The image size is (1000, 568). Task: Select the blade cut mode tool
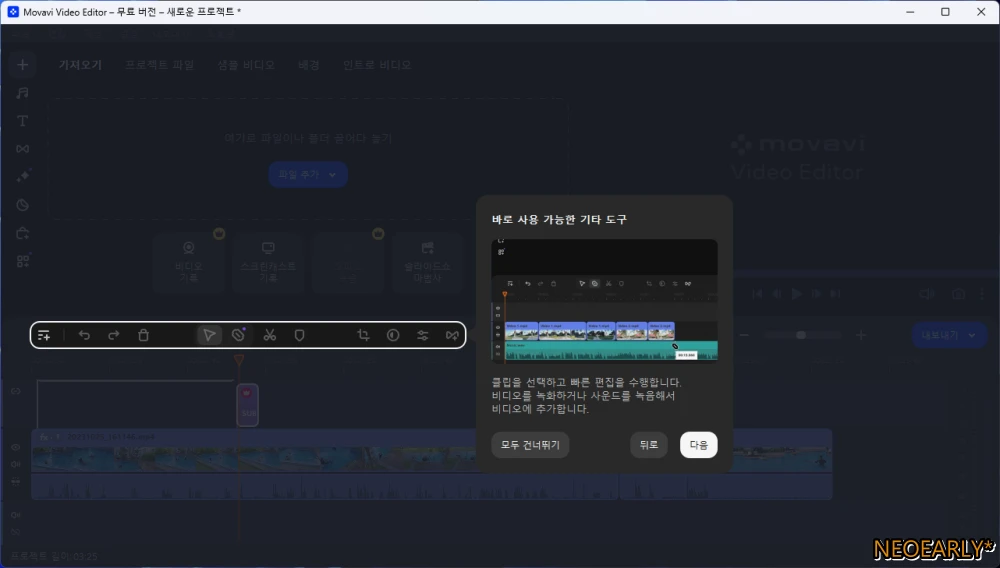pos(238,335)
